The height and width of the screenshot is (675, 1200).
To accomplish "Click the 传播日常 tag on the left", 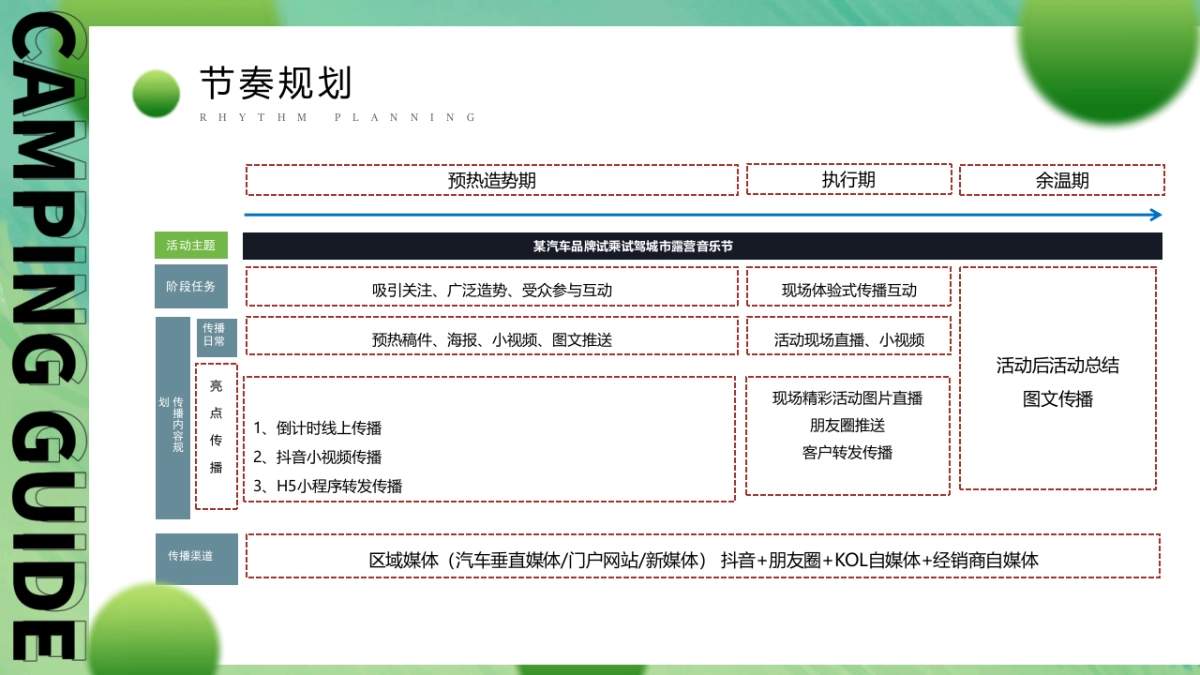I will [x=216, y=337].
